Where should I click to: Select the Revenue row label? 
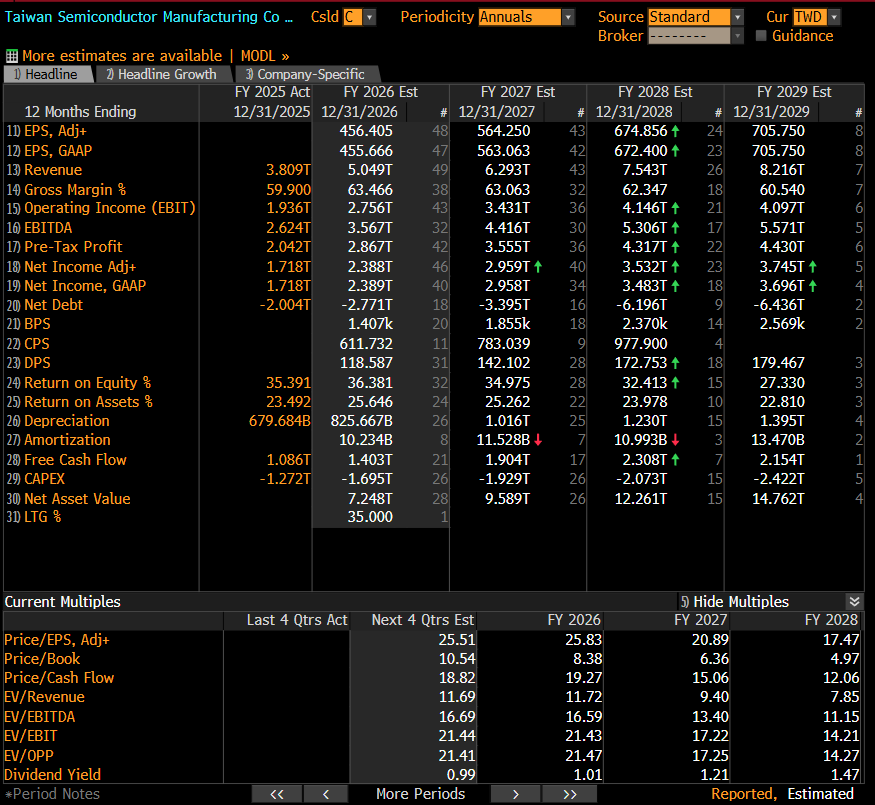(52, 170)
